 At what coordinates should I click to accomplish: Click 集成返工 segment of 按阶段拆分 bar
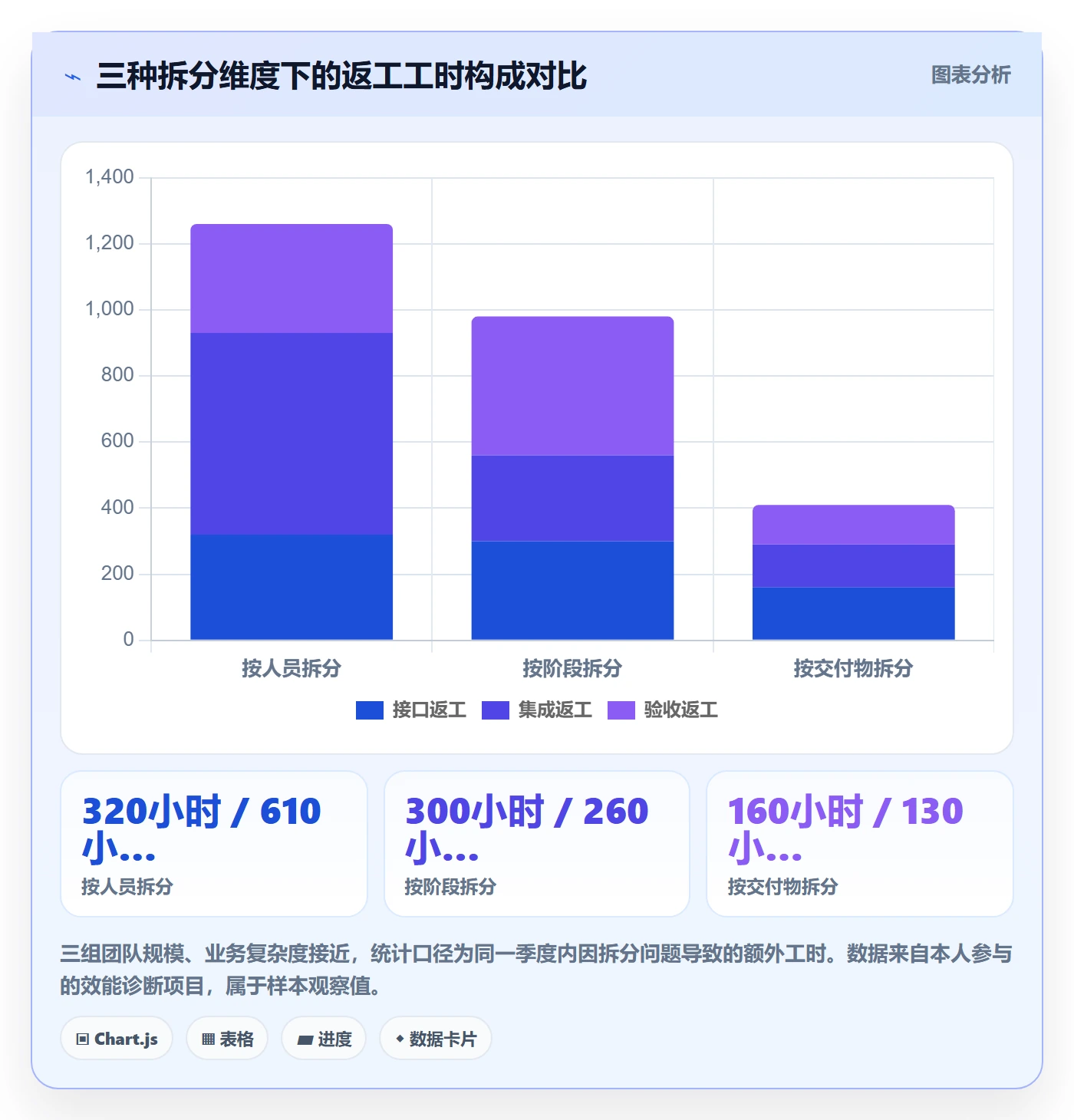pos(572,499)
